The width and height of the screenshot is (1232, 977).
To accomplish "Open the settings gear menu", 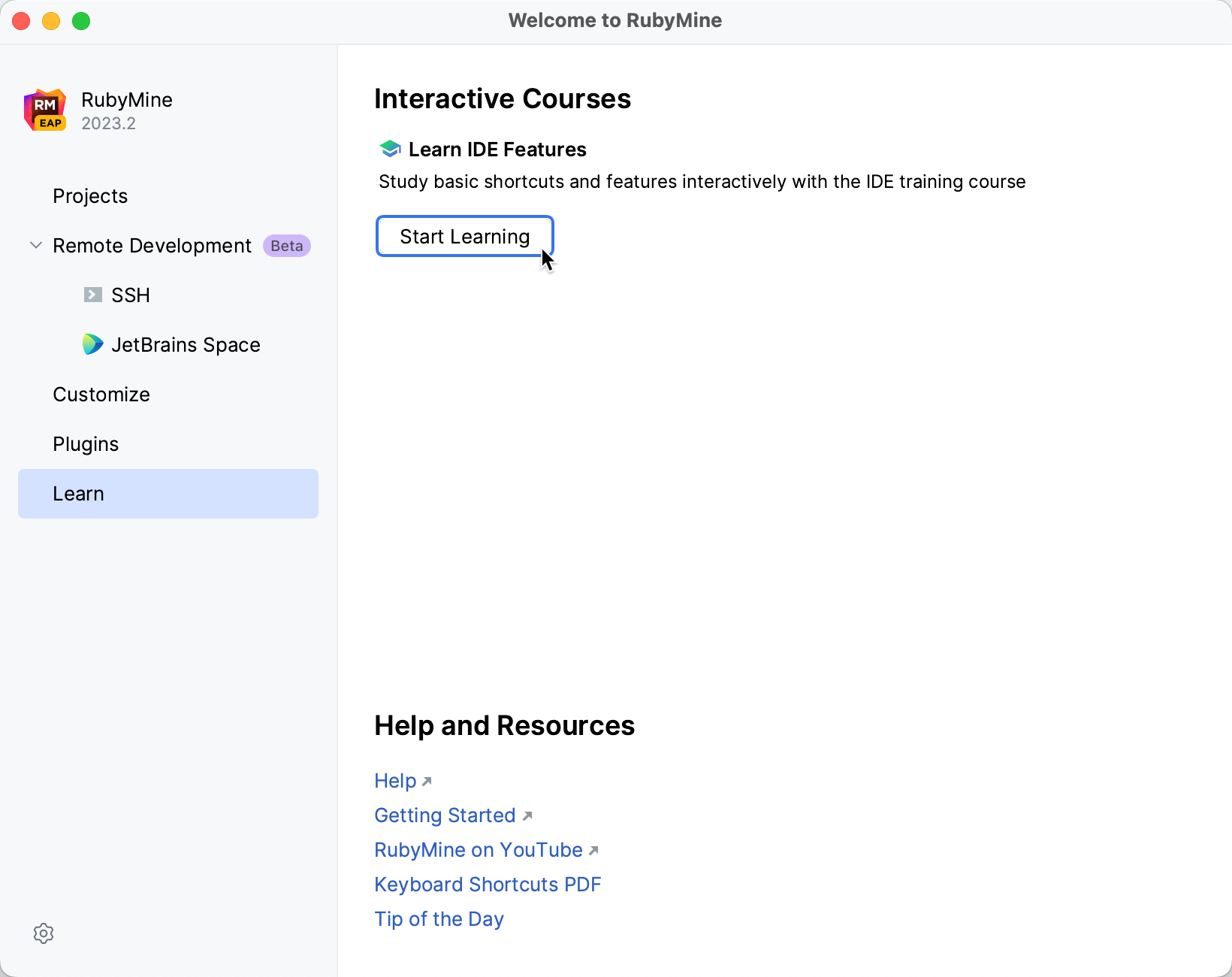I will click(44, 933).
